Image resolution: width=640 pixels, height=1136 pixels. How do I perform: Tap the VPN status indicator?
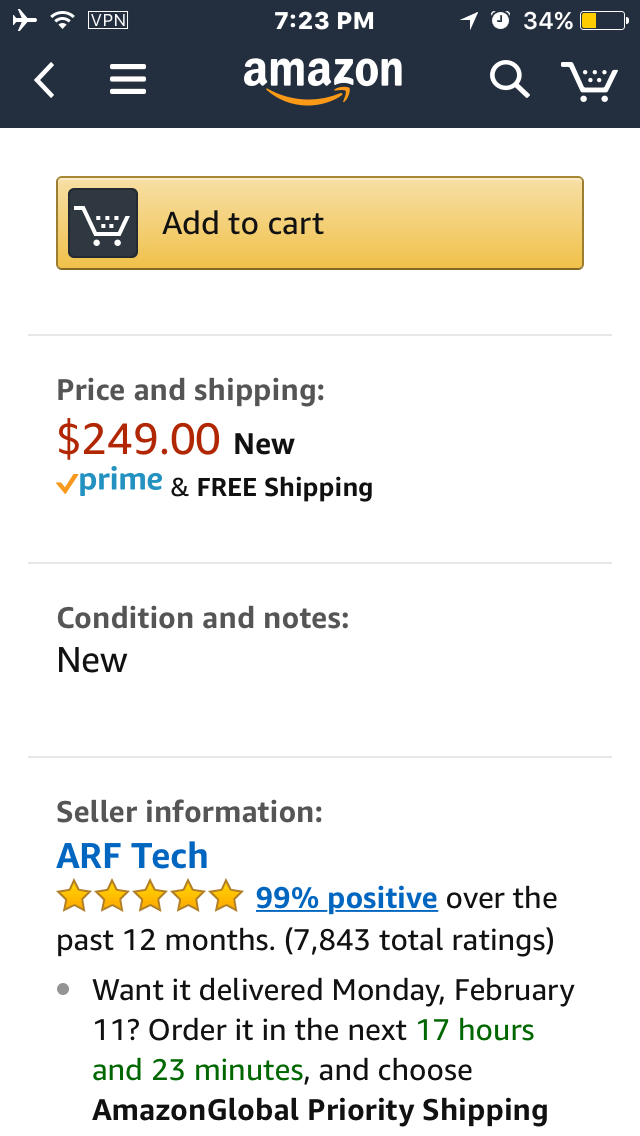[107, 20]
